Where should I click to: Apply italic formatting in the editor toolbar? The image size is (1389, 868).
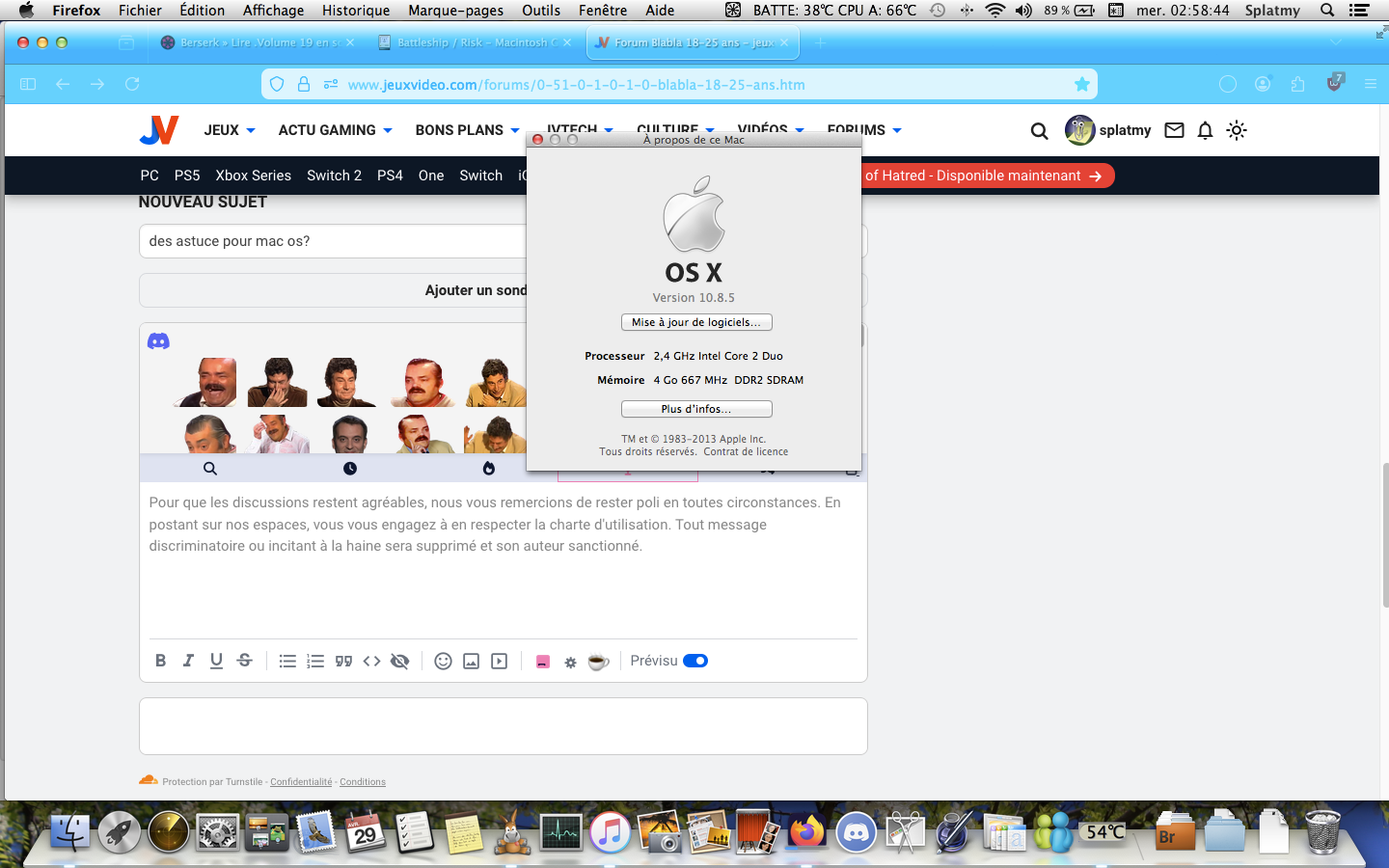pyautogui.click(x=188, y=661)
